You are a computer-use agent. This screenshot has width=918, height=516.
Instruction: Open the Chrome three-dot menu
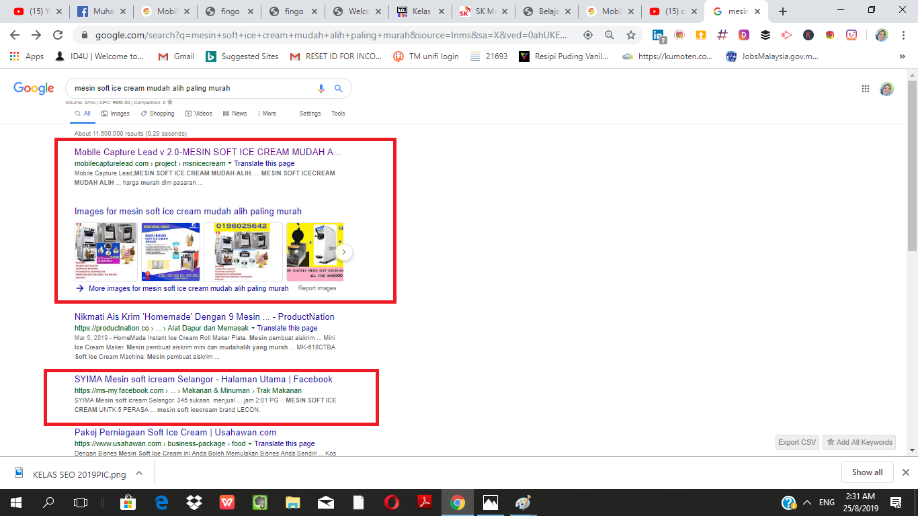(x=903, y=35)
